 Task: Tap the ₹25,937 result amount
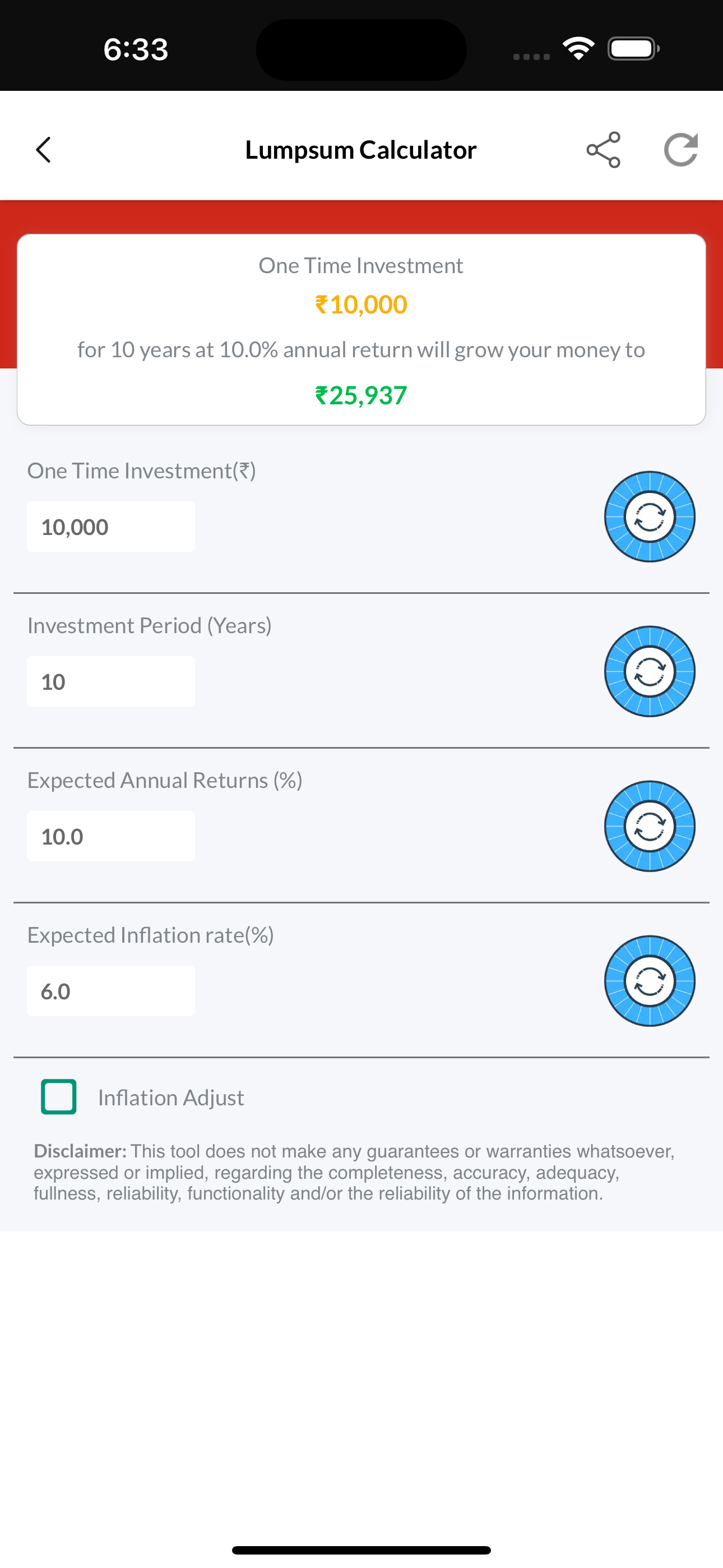point(361,396)
